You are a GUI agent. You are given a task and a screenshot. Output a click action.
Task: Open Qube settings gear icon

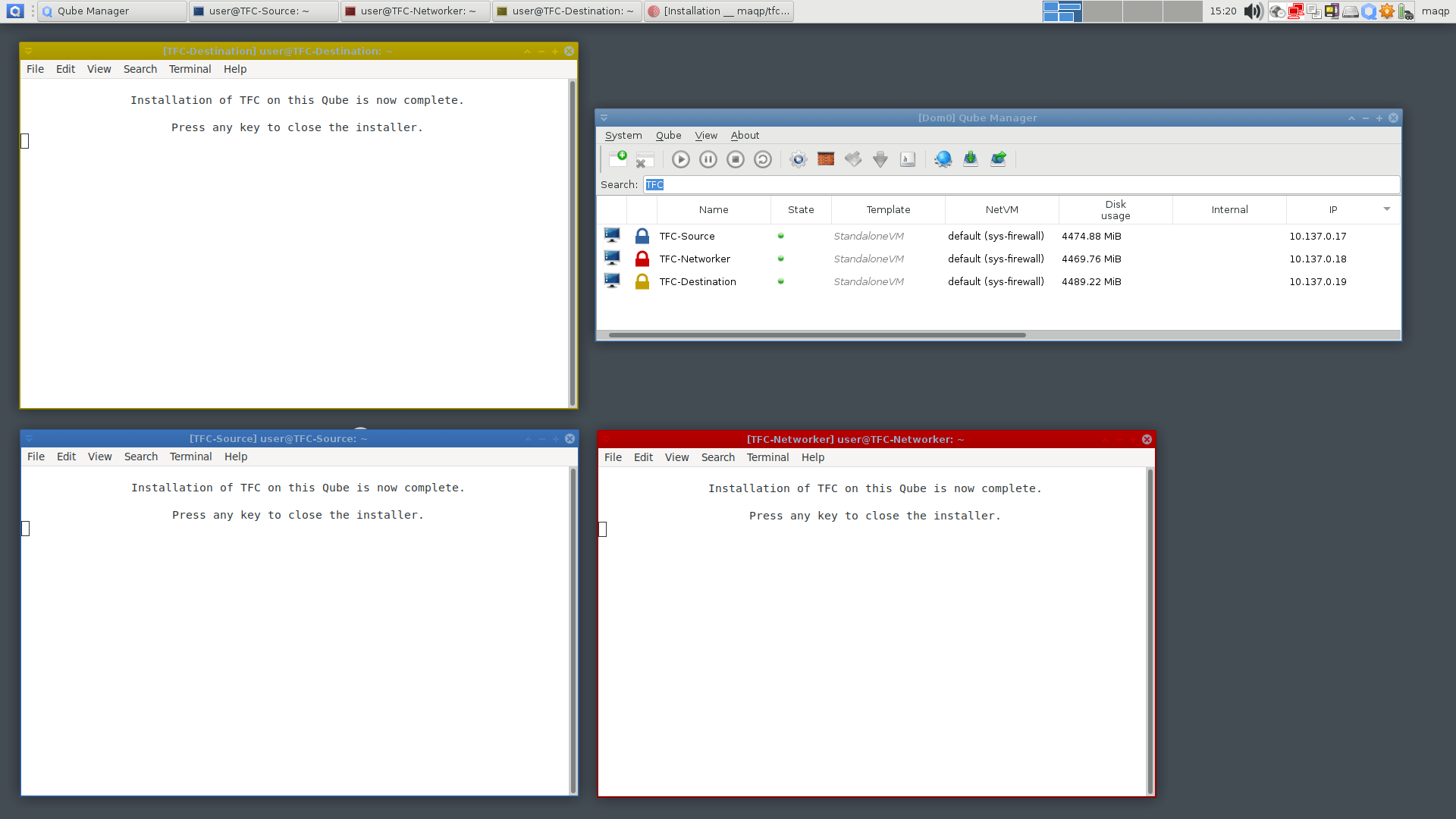pos(798,159)
